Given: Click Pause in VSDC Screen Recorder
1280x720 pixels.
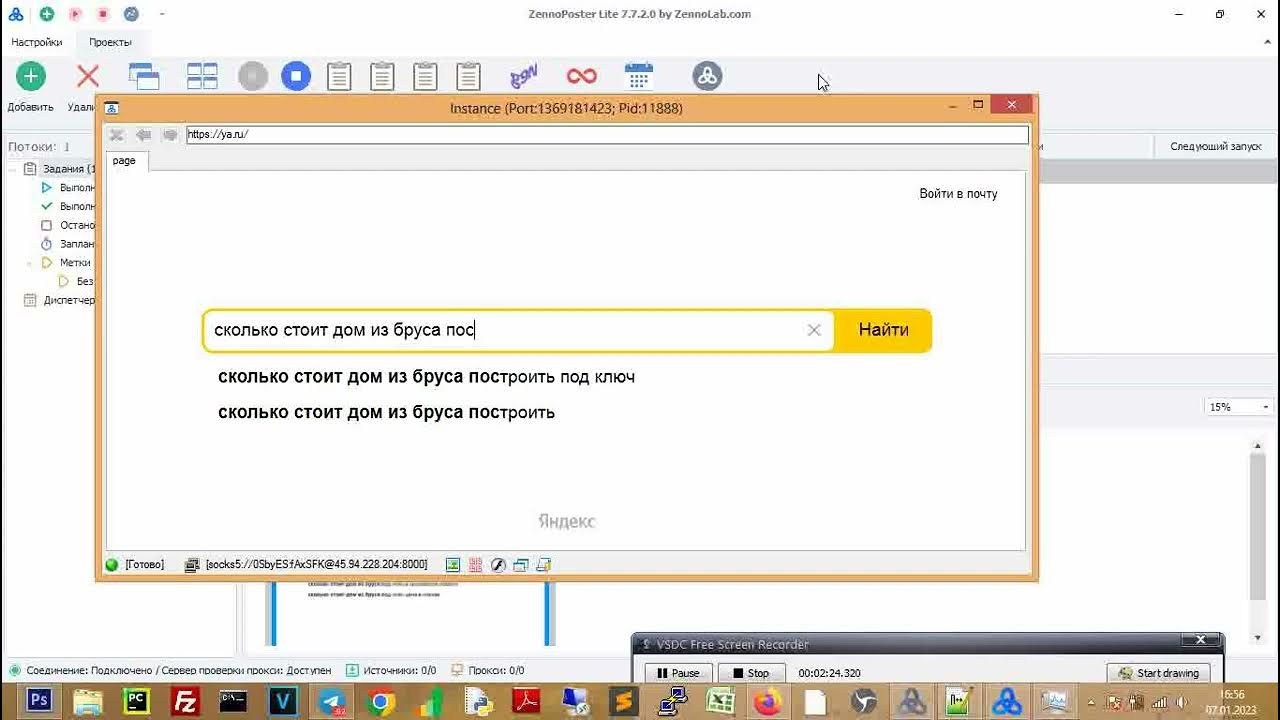Looking at the screenshot, I should coord(677,673).
